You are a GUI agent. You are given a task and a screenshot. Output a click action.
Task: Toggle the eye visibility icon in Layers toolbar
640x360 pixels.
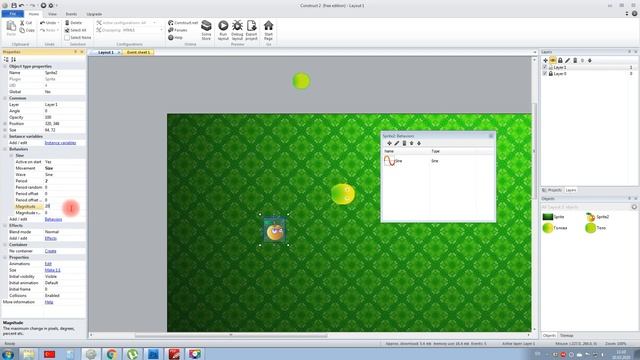point(553,60)
